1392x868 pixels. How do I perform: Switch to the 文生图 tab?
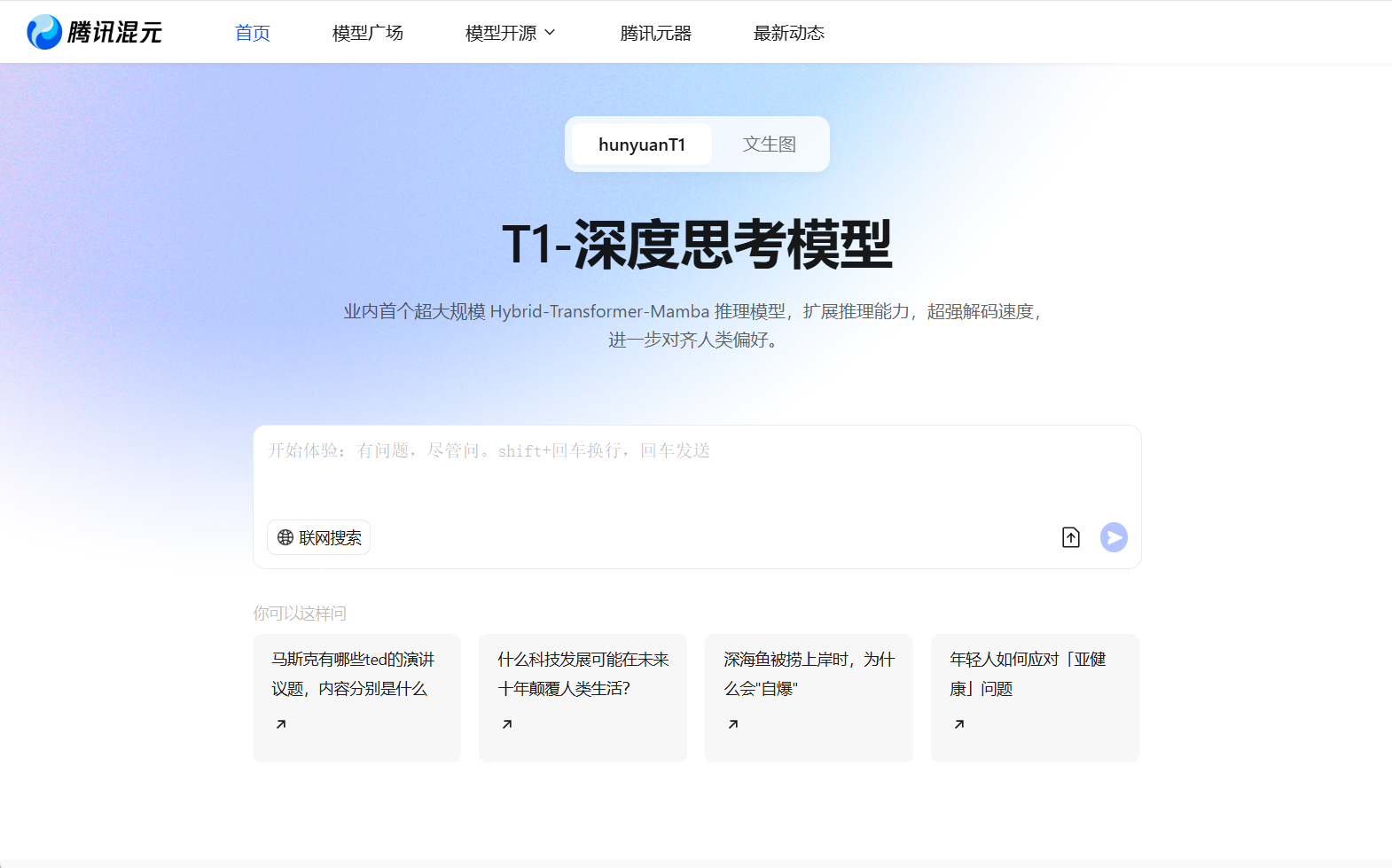[769, 145]
